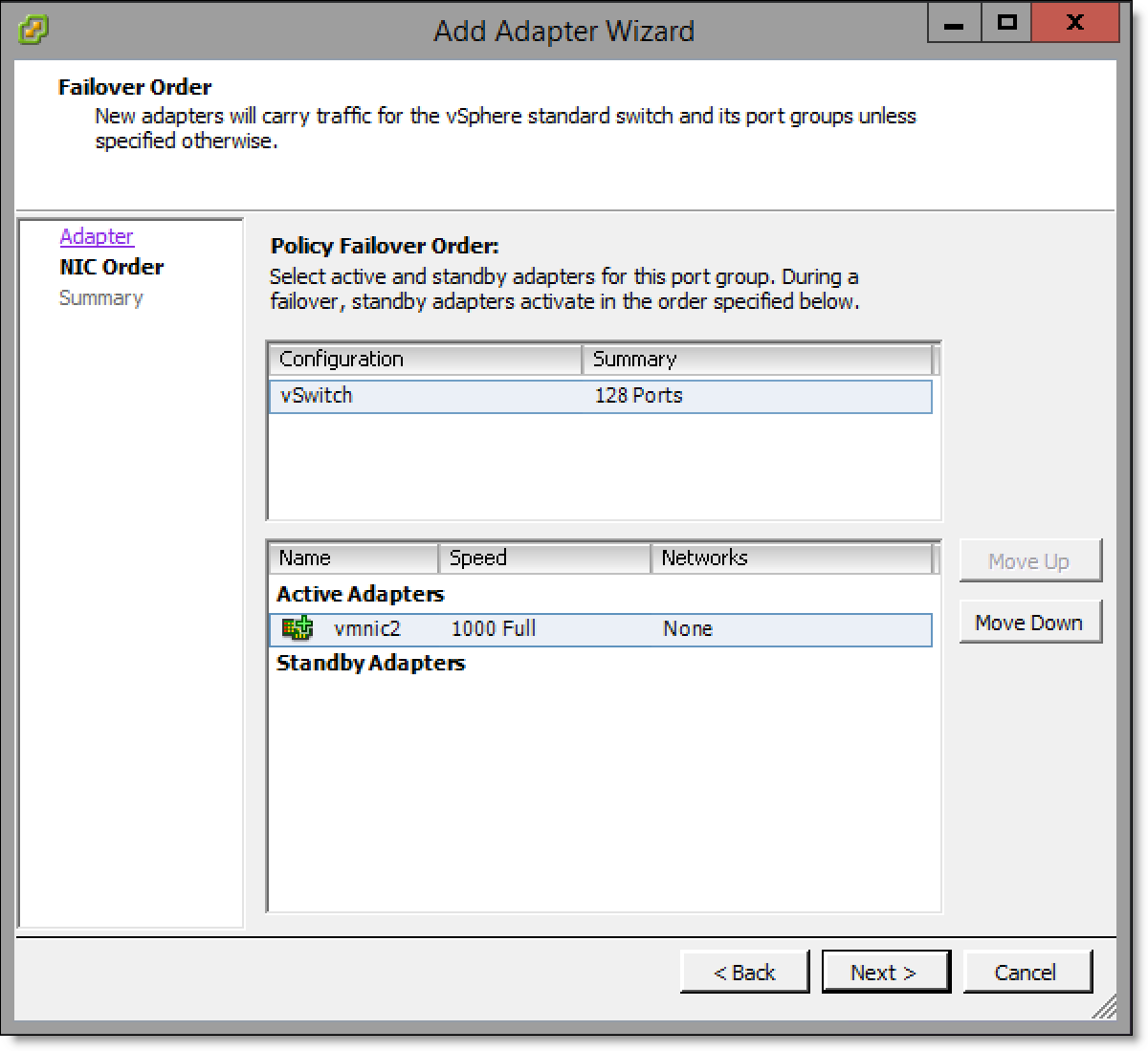This screenshot has height=1051, width=1148.
Task: Minimize the Add Adapter Wizard window
Action: [x=954, y=24]
